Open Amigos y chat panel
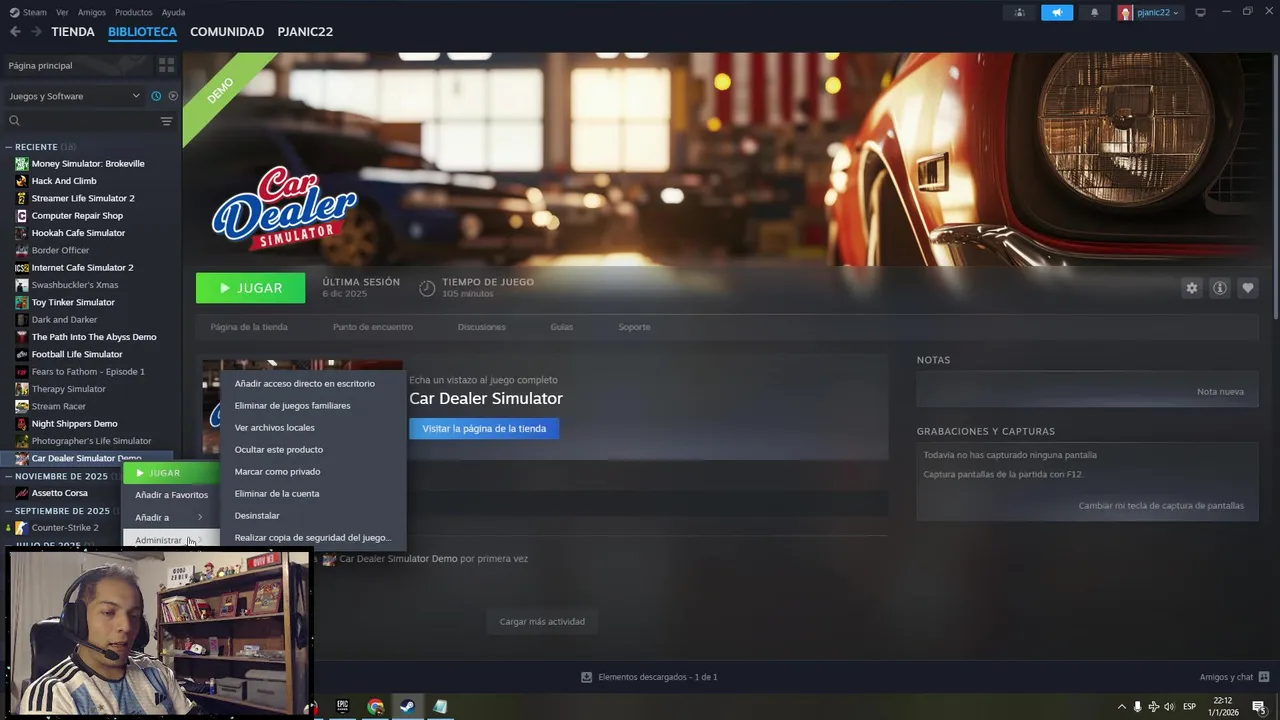 (x=1234, y=677)
